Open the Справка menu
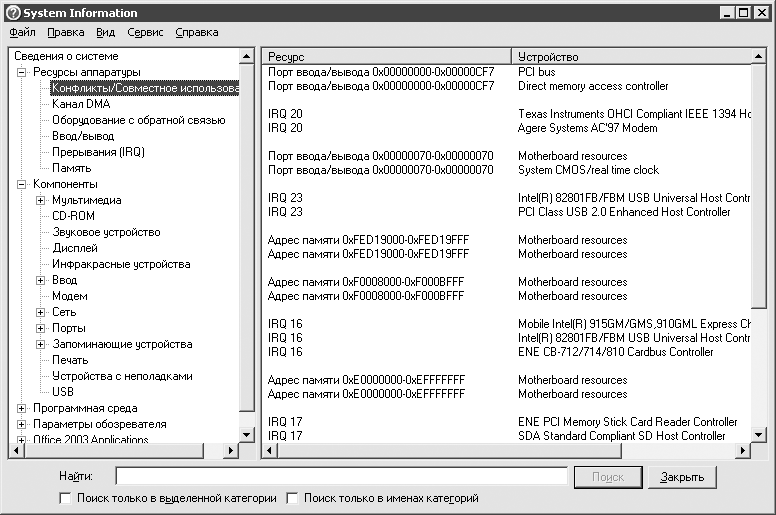This screenshot has width=776, height=515. [196, 32]
